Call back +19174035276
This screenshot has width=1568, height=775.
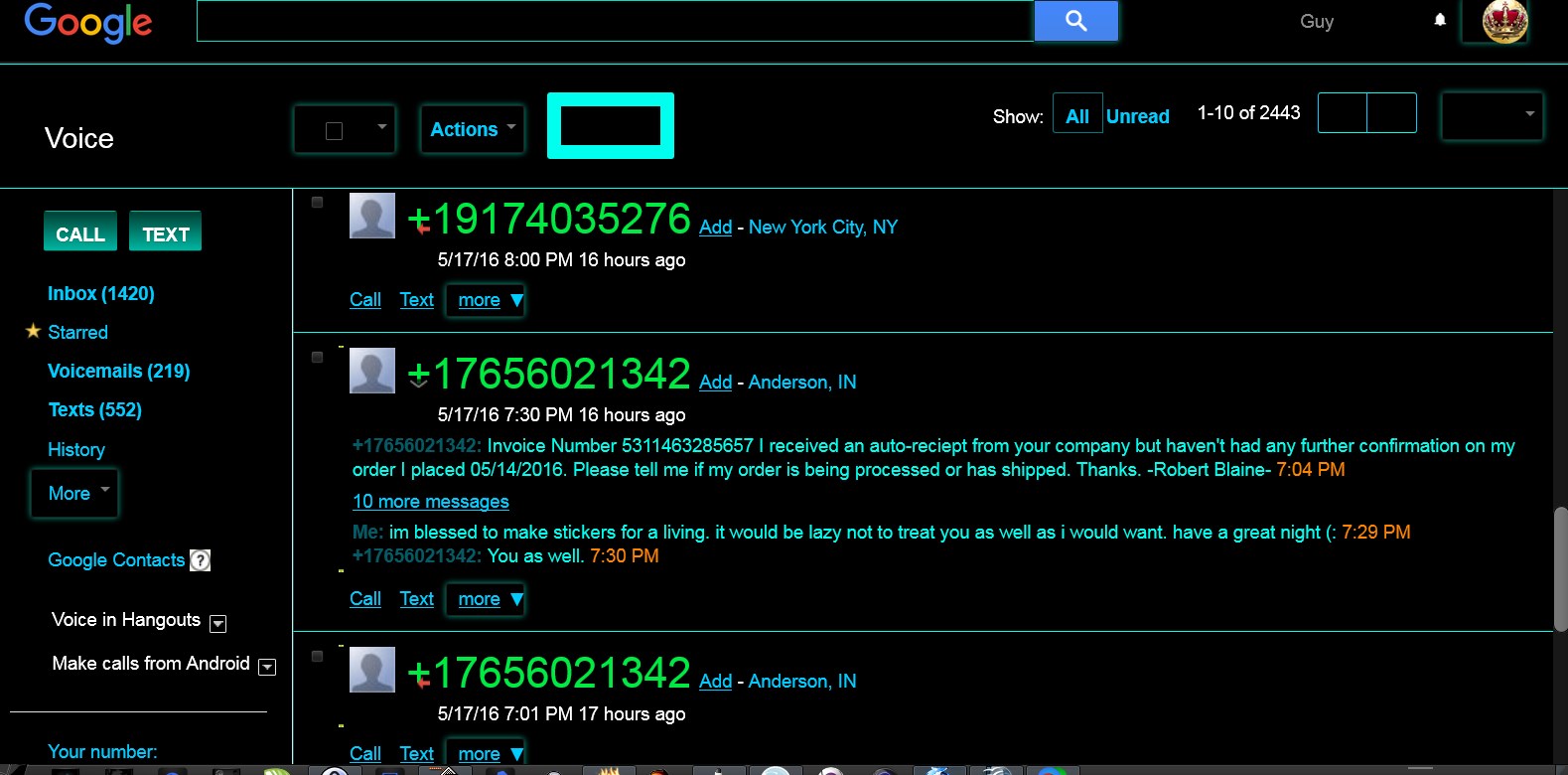click(x=365, y=300)
